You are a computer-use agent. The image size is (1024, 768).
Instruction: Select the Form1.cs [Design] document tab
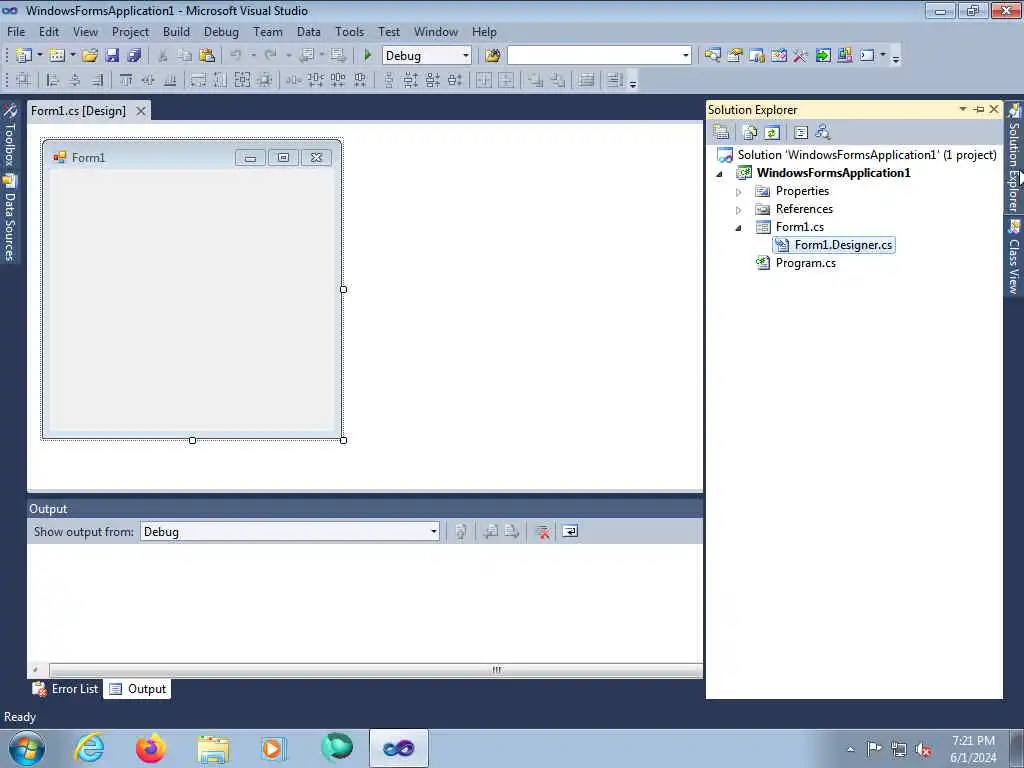(x=78, y=111)
